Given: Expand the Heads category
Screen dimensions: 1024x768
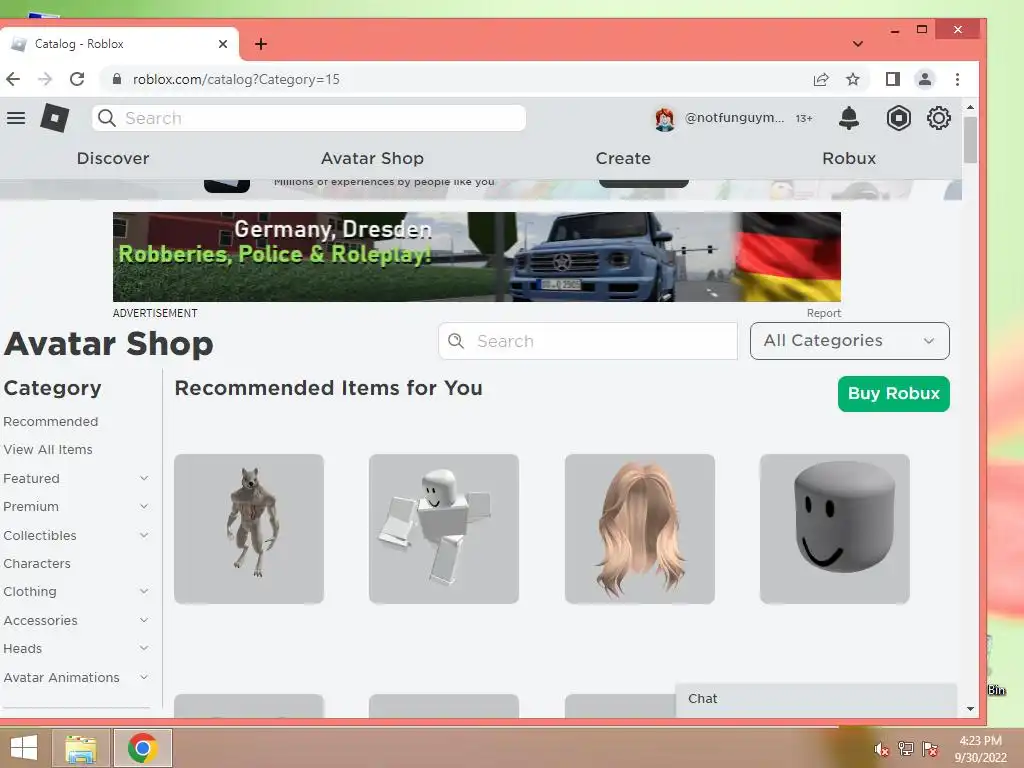Looking at the screenshot, I should (144, 648).
